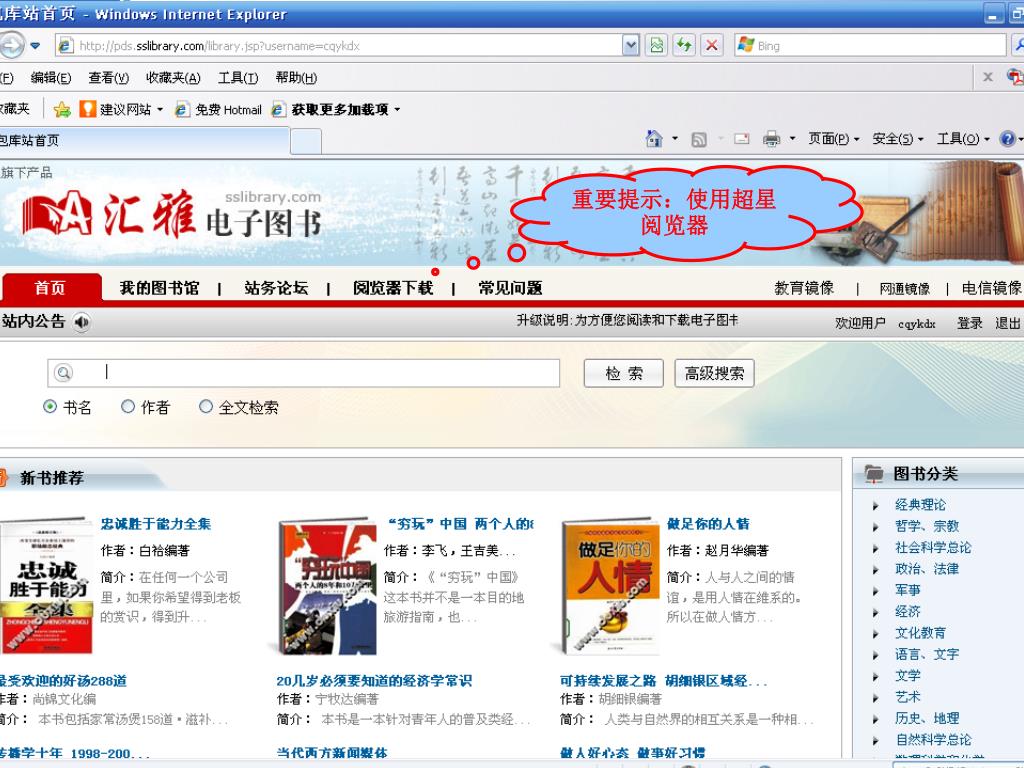1024x768 pixels.
Task: Click the 退出 link
Action: [1008, 323]
